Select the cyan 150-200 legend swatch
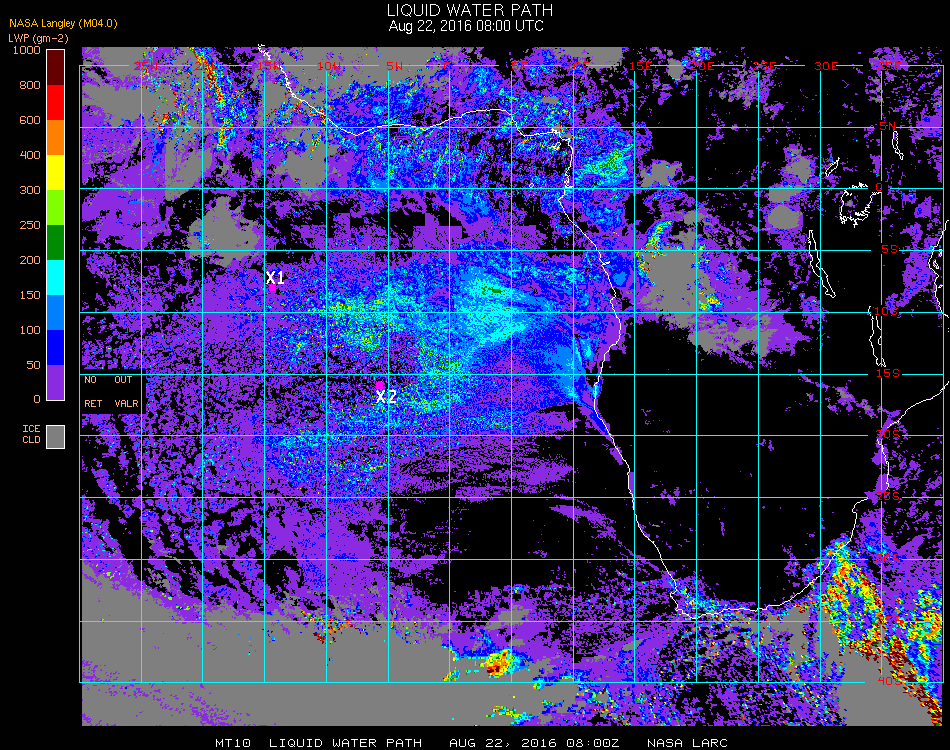 point(56,277)
